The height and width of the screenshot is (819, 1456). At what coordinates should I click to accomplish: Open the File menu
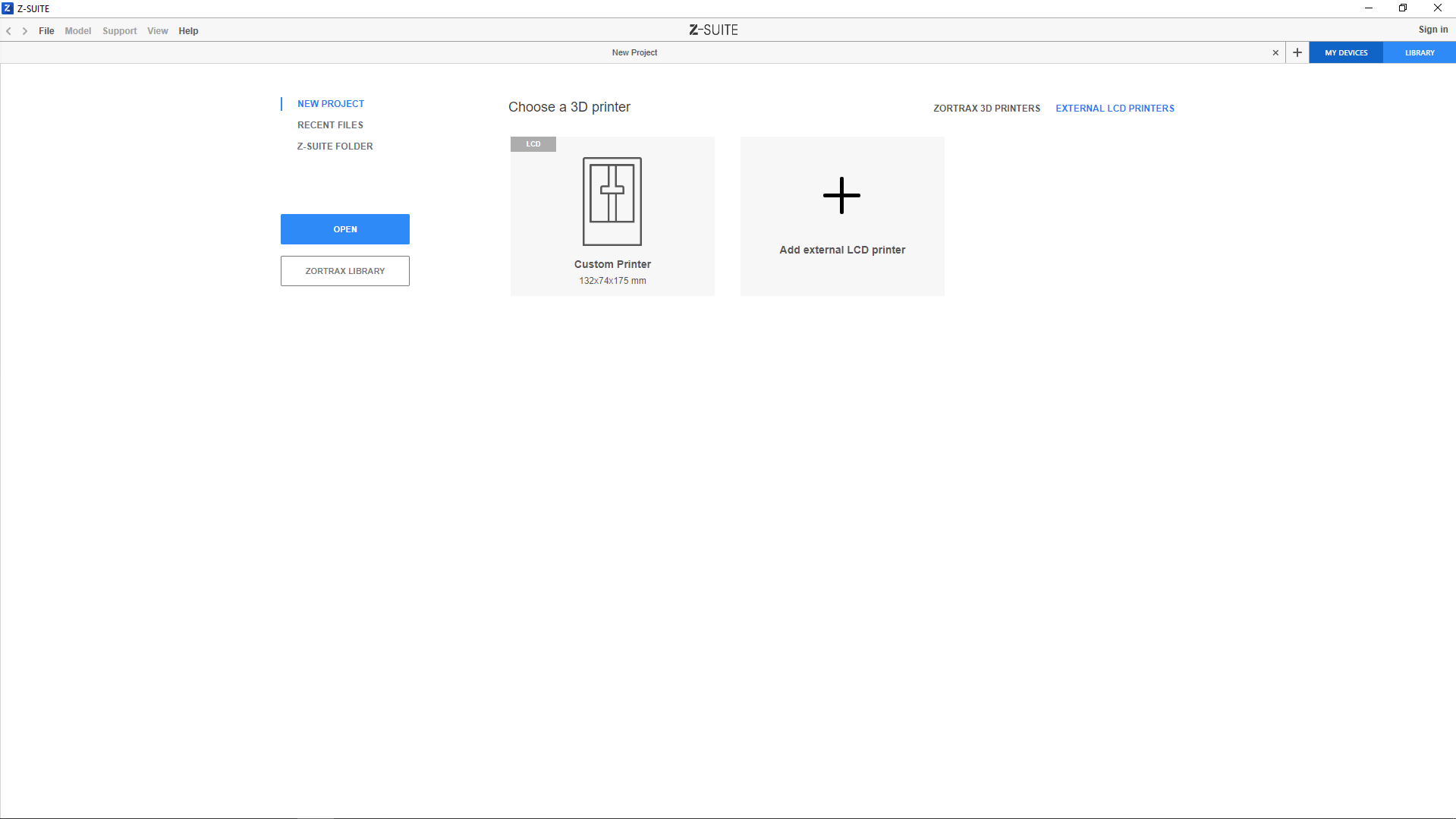pyautogui.click(x=46, y=31)
